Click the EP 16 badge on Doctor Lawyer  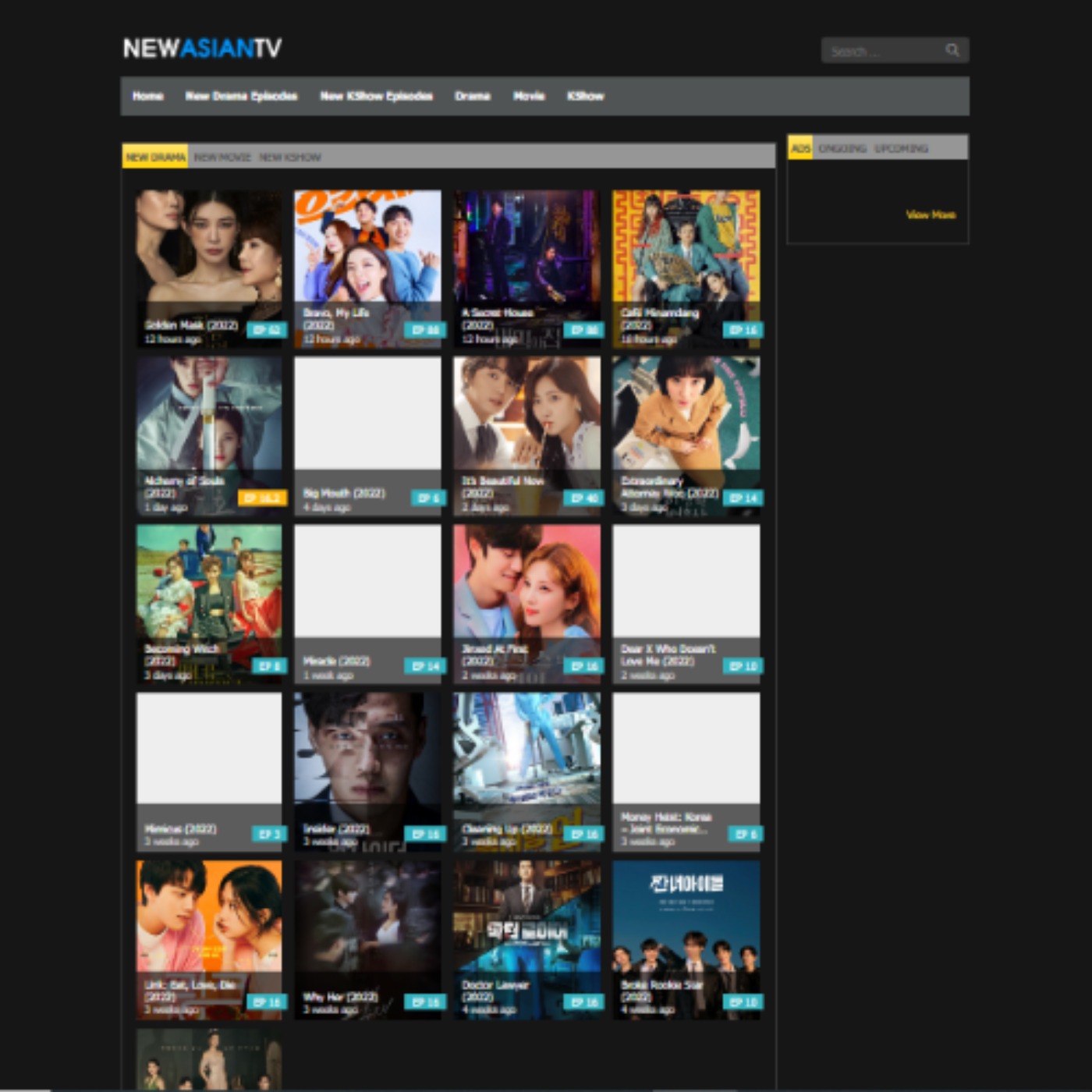585,1002
